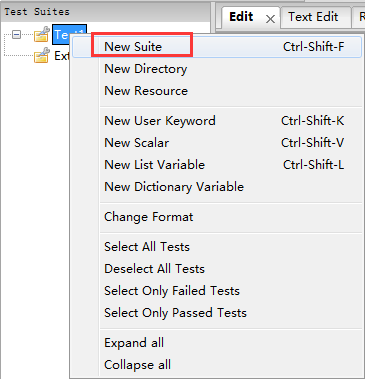Click Collapse all in the menu
Image resolution: width=365 pixels, height=379 pixels.
point(217,365)
